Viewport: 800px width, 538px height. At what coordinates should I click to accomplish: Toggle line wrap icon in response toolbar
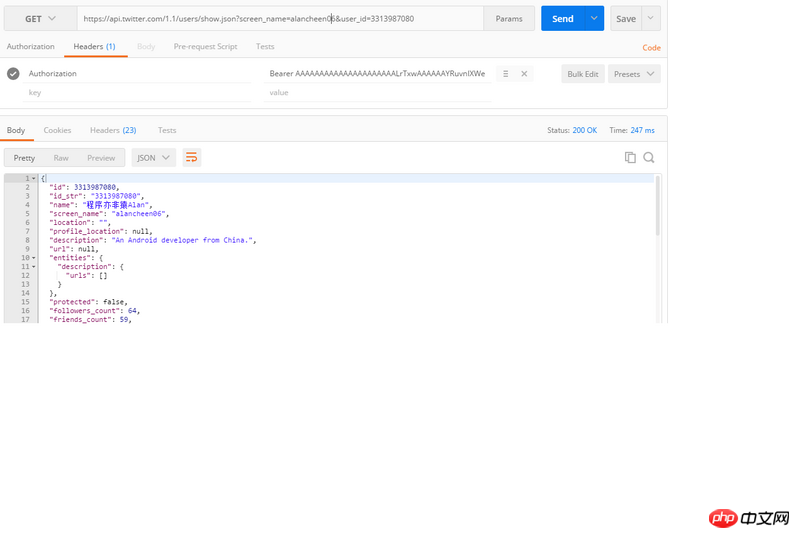pyautogui.click(x=191, y=157)
